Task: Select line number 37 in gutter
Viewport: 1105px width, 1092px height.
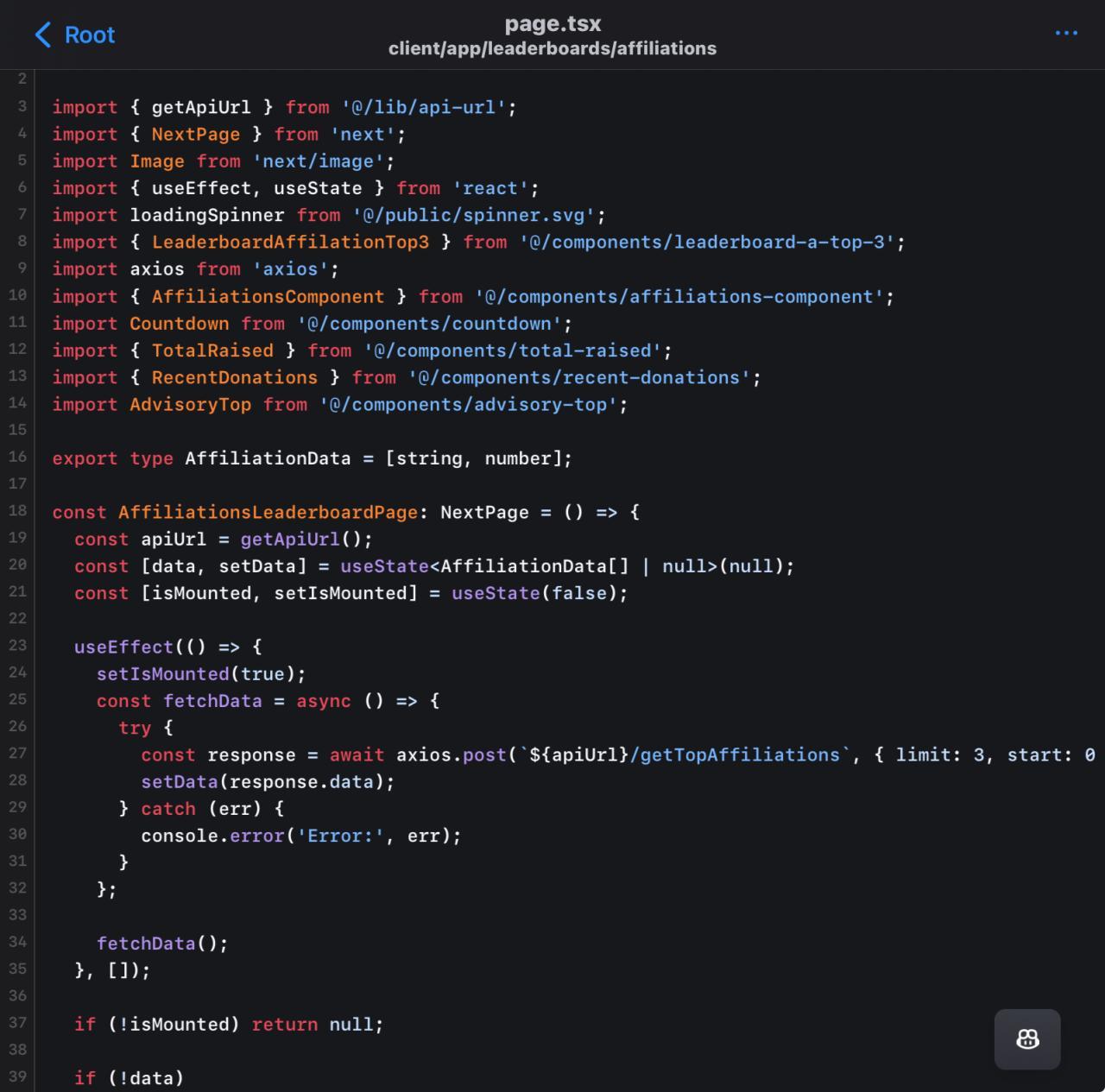Action: click(17, 1022)
